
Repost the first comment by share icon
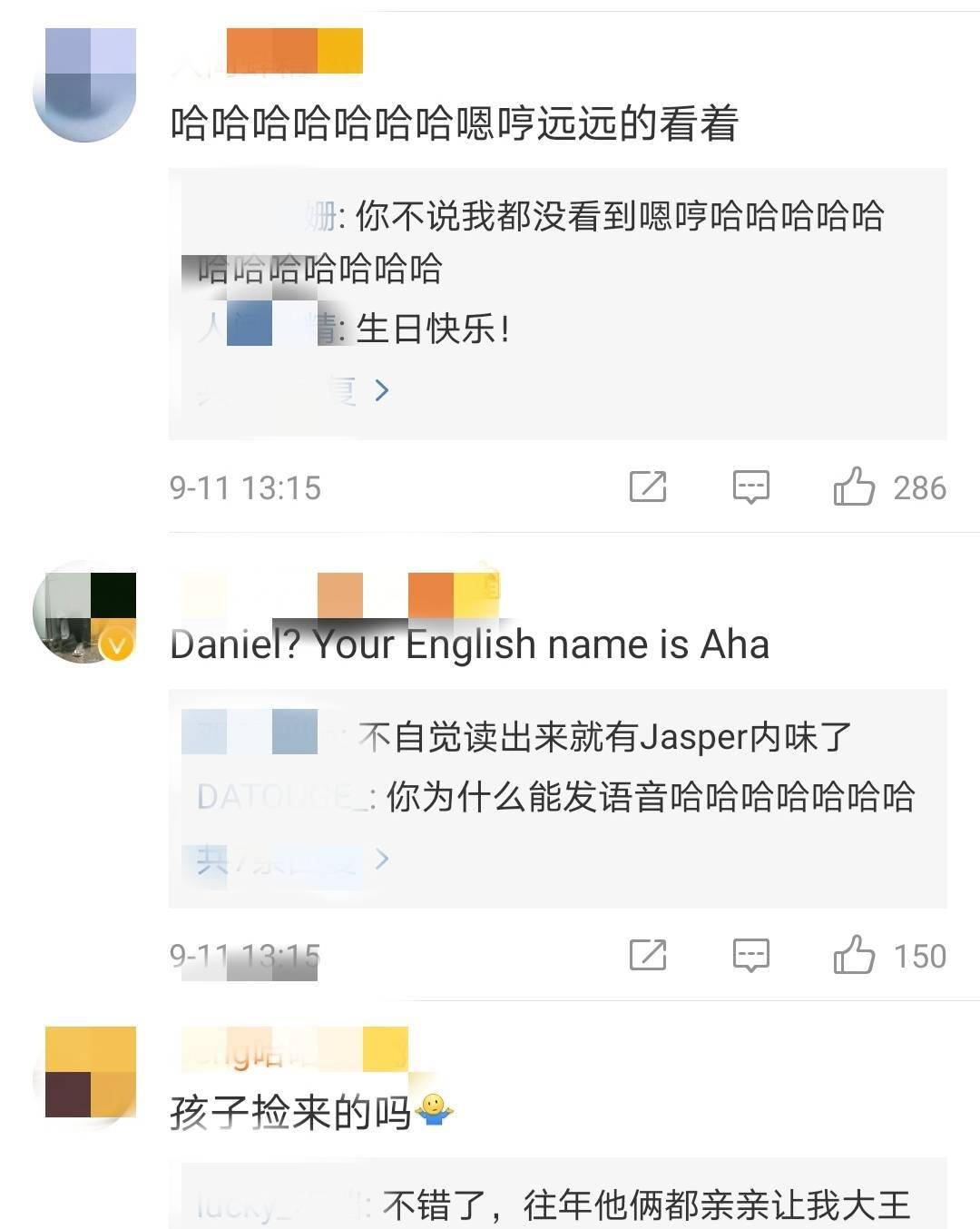(x=648, y=487)
